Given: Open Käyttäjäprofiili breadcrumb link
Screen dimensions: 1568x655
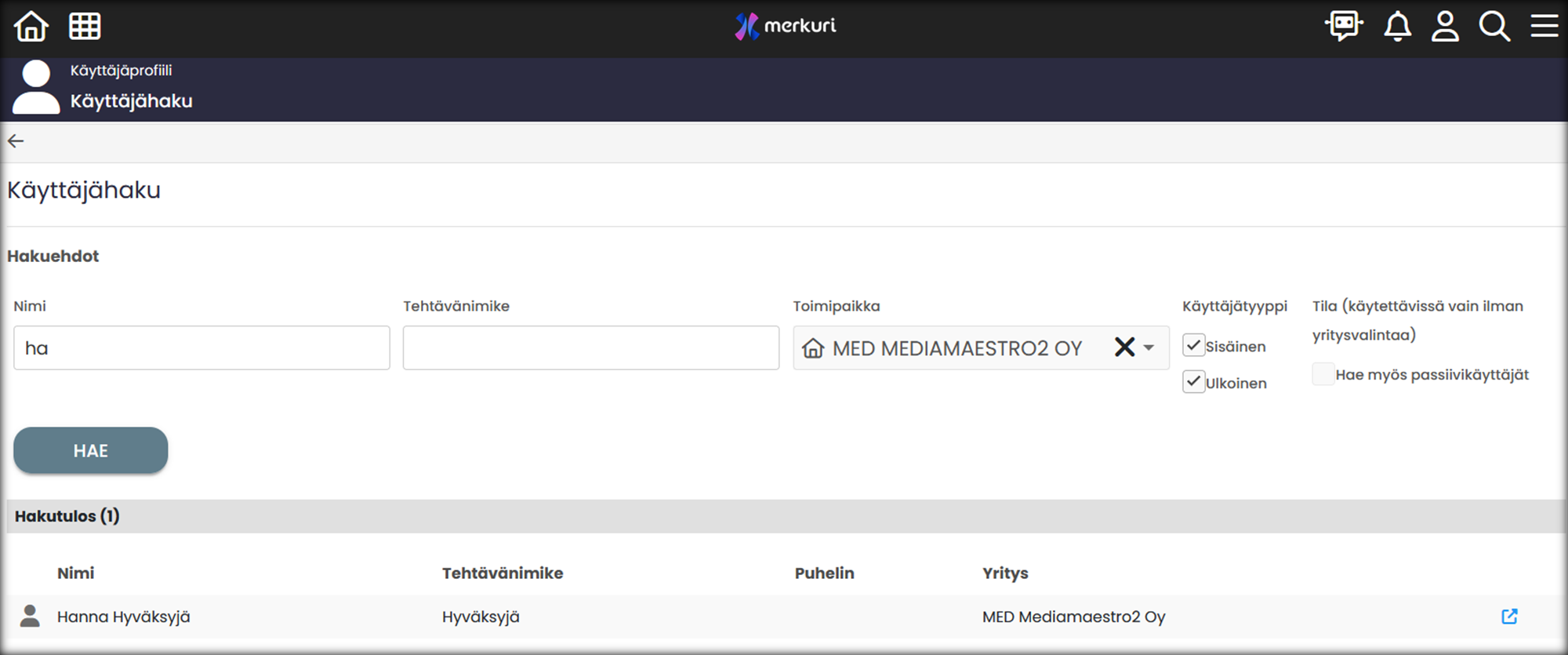Looking at the screenshot, I should pyautogui.click(x=121, y=71).
